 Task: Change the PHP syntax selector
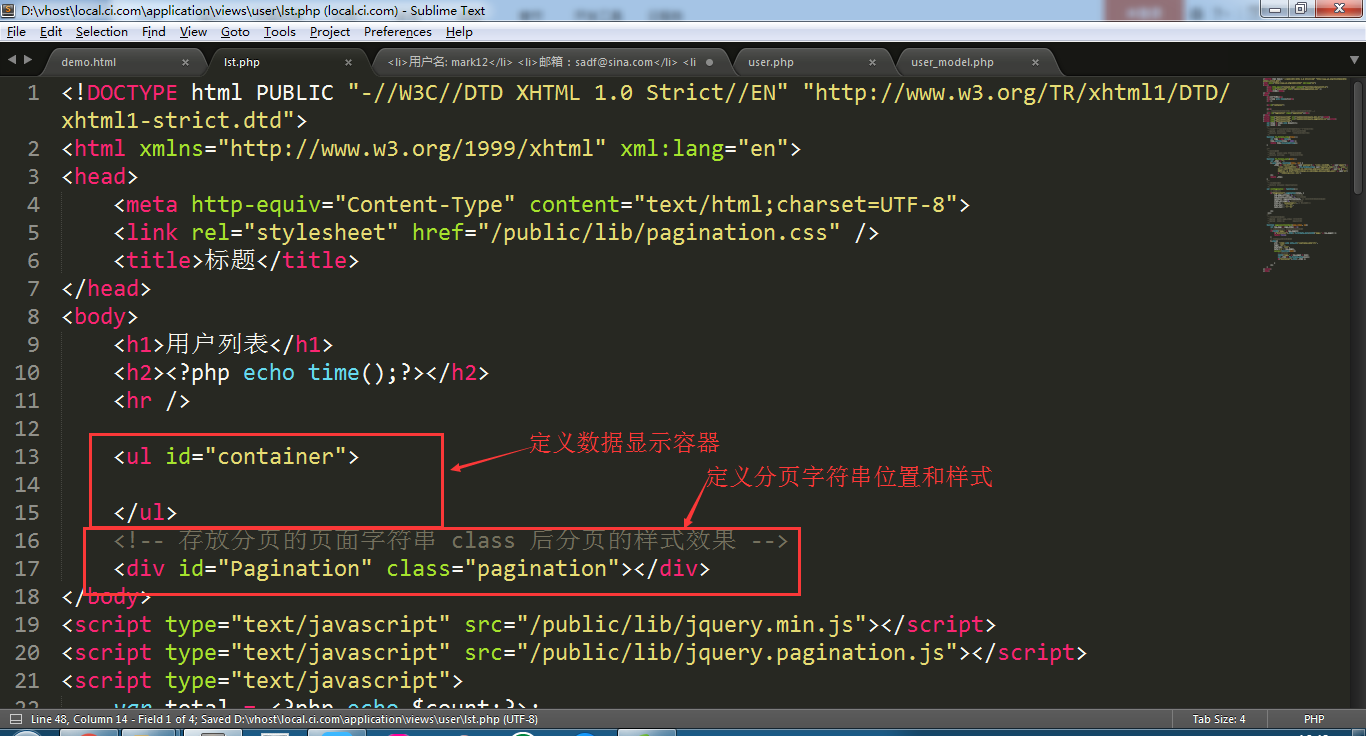(1313, 719)
